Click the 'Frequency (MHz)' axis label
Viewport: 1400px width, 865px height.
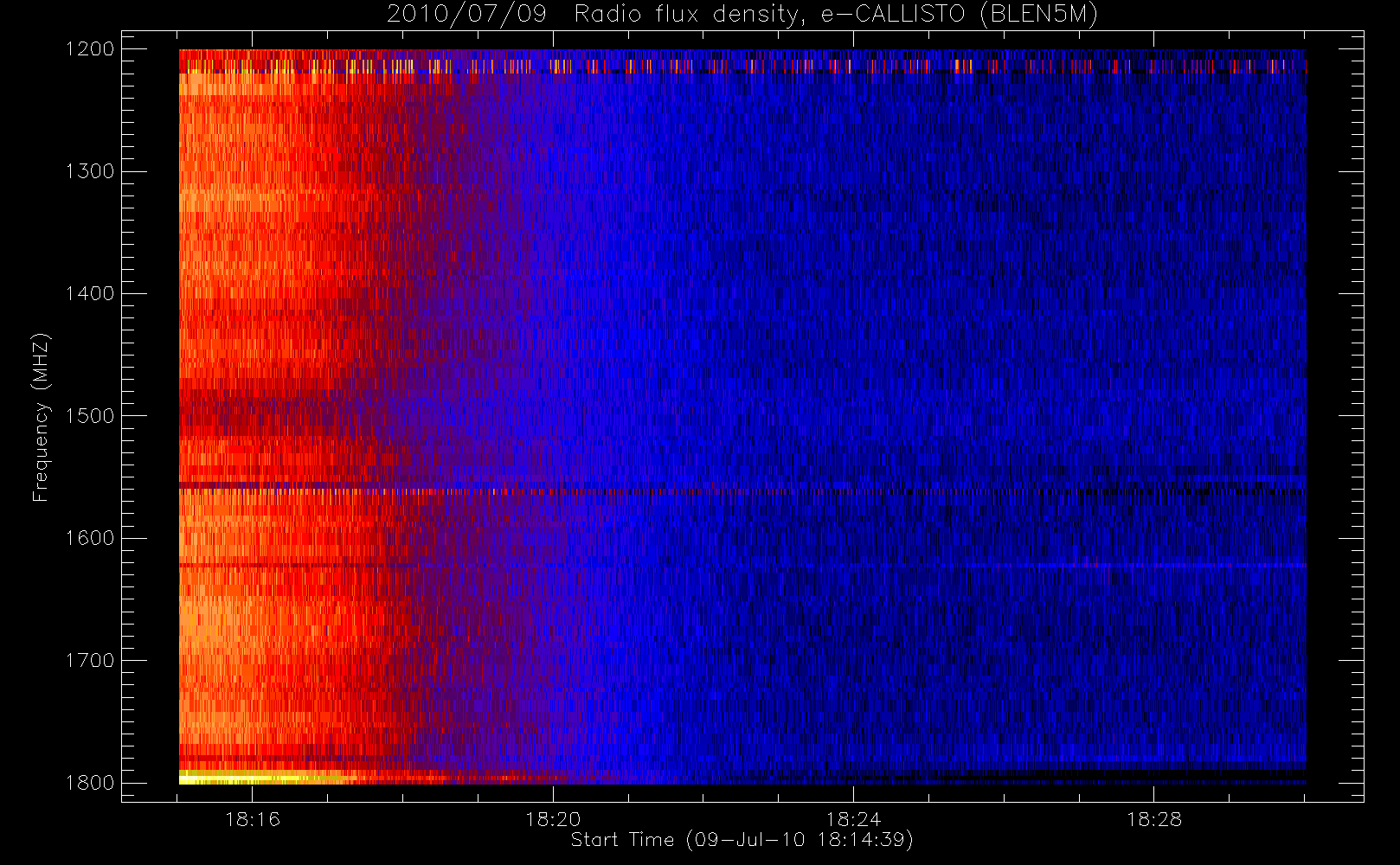pyautogui.click(x=41, y=416)
